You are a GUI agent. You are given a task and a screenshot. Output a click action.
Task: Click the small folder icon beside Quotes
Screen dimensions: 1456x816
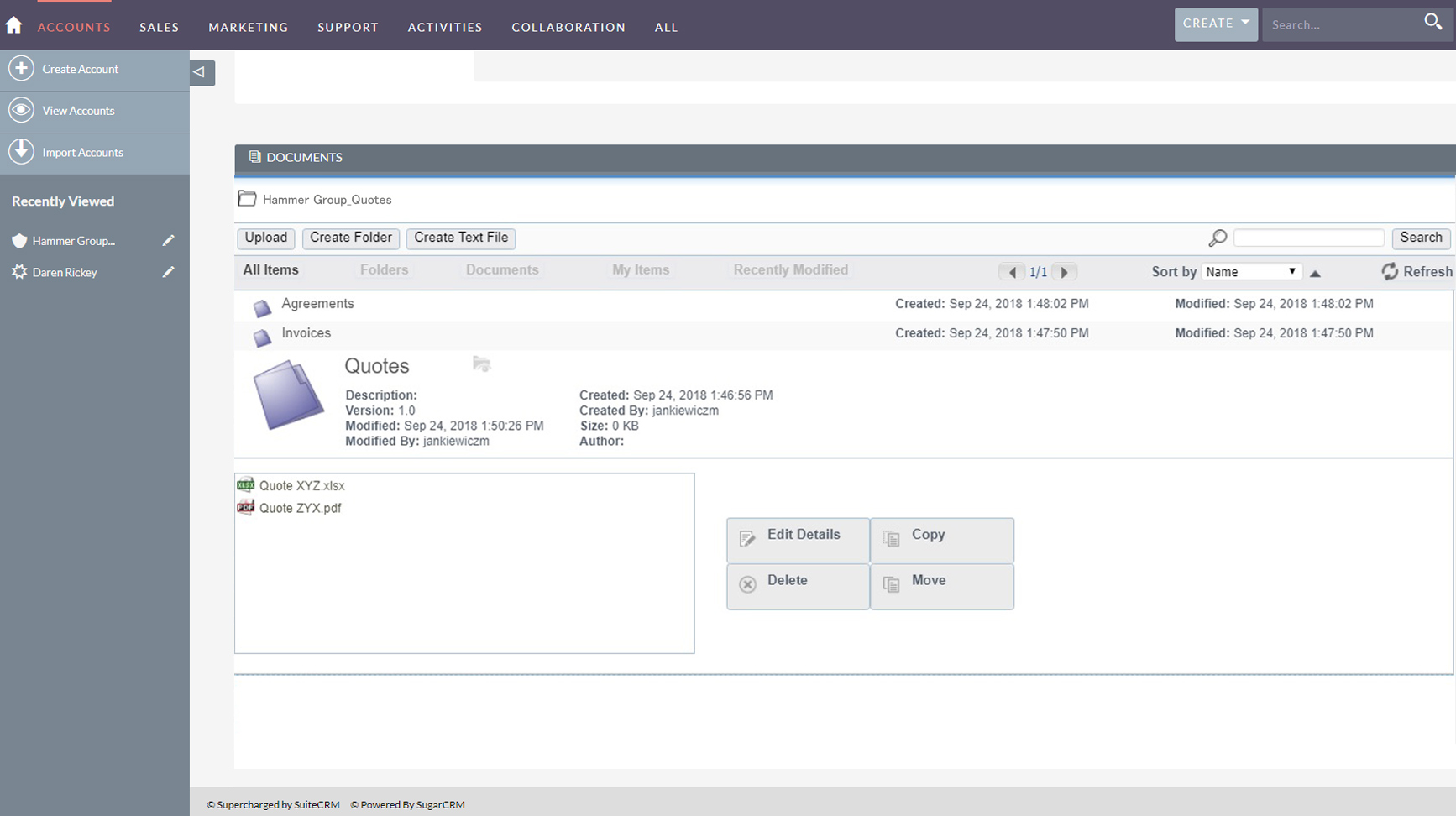(x=481, y=364)
